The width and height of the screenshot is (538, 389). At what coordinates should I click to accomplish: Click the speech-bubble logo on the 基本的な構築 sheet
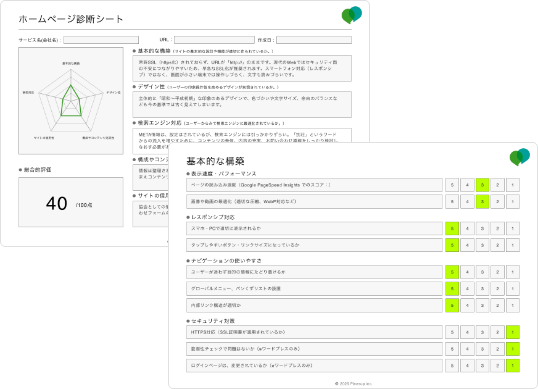tap(519, 157)
